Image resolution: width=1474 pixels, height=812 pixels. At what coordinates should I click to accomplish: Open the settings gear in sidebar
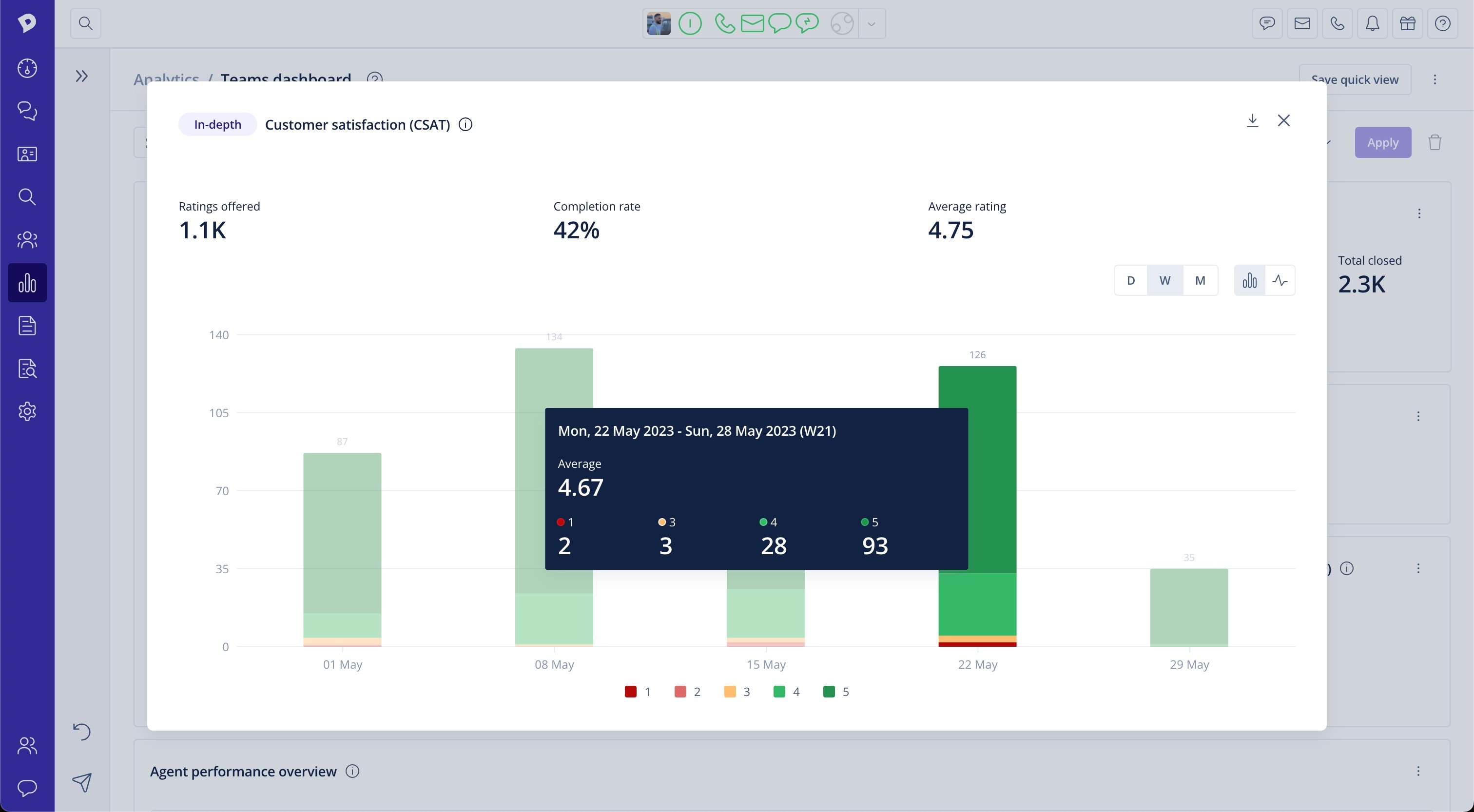coord(27,411)
